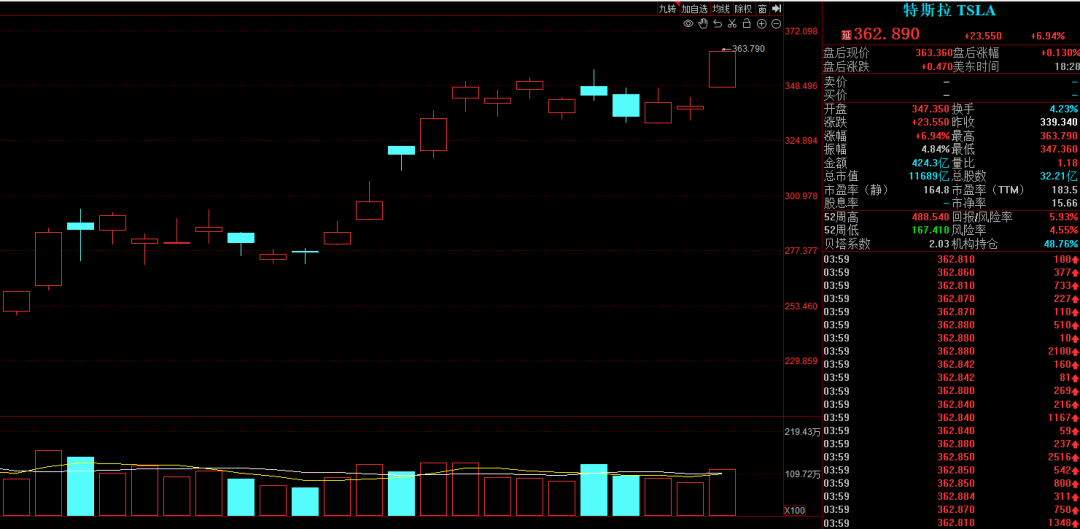The height and width of the screenshot is (529, 1080).
Task: Select the scissors cut tool
Action: pos(732,23)
